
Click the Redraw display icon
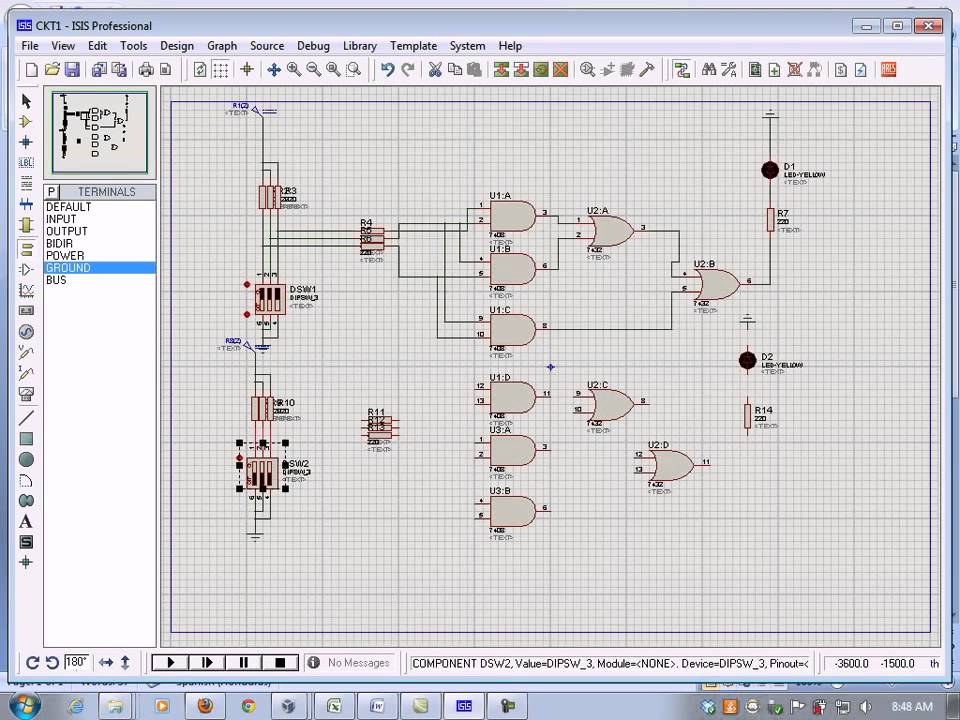click(200, 70)
